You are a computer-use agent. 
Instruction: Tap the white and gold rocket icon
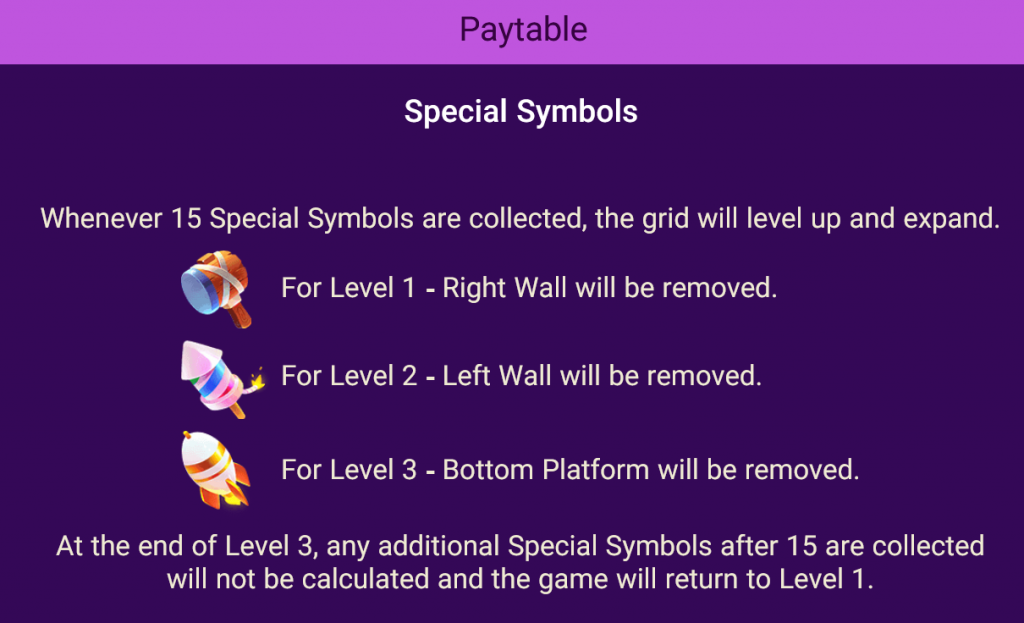pyautogui.click(x=216, y=470)
